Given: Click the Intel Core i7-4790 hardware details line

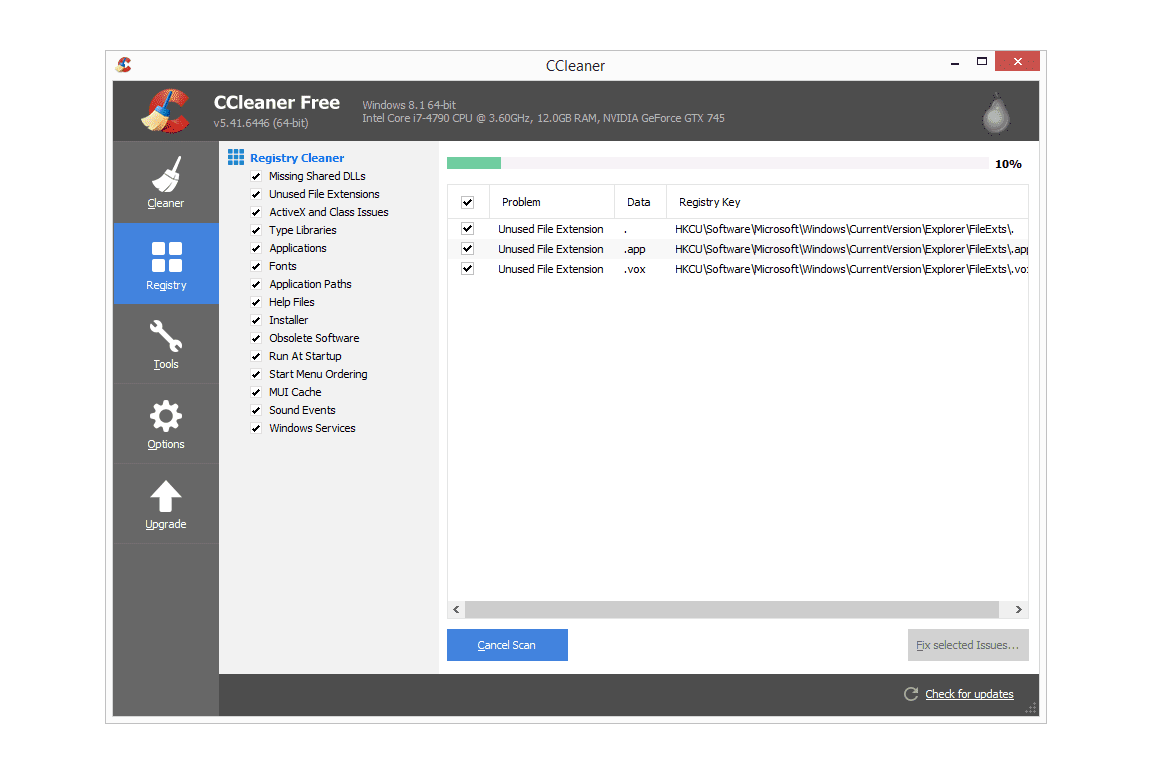Looking at the screenshot, I should click(x=544, y=118).
